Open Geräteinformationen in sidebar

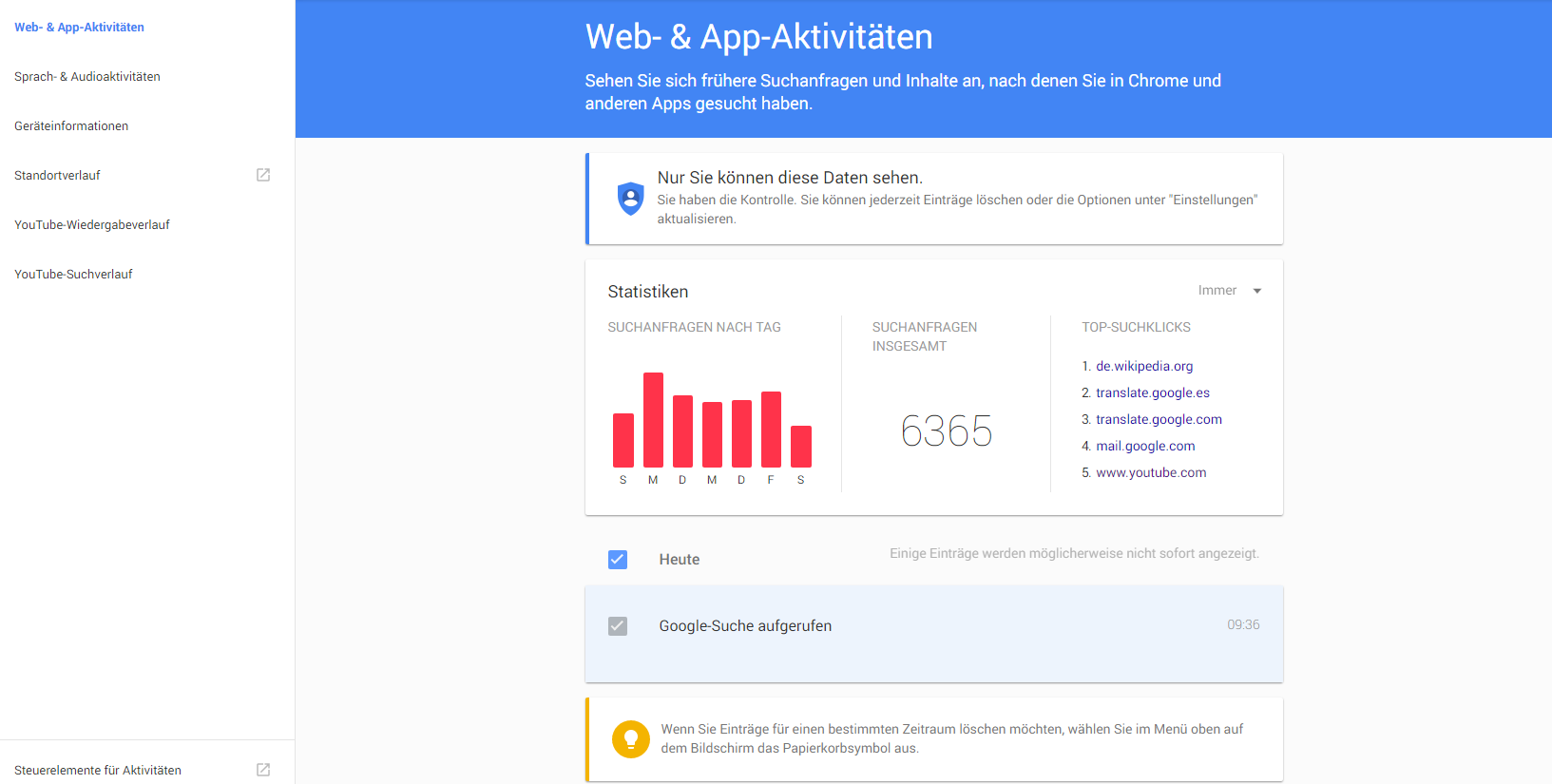[x=71, y=126]
